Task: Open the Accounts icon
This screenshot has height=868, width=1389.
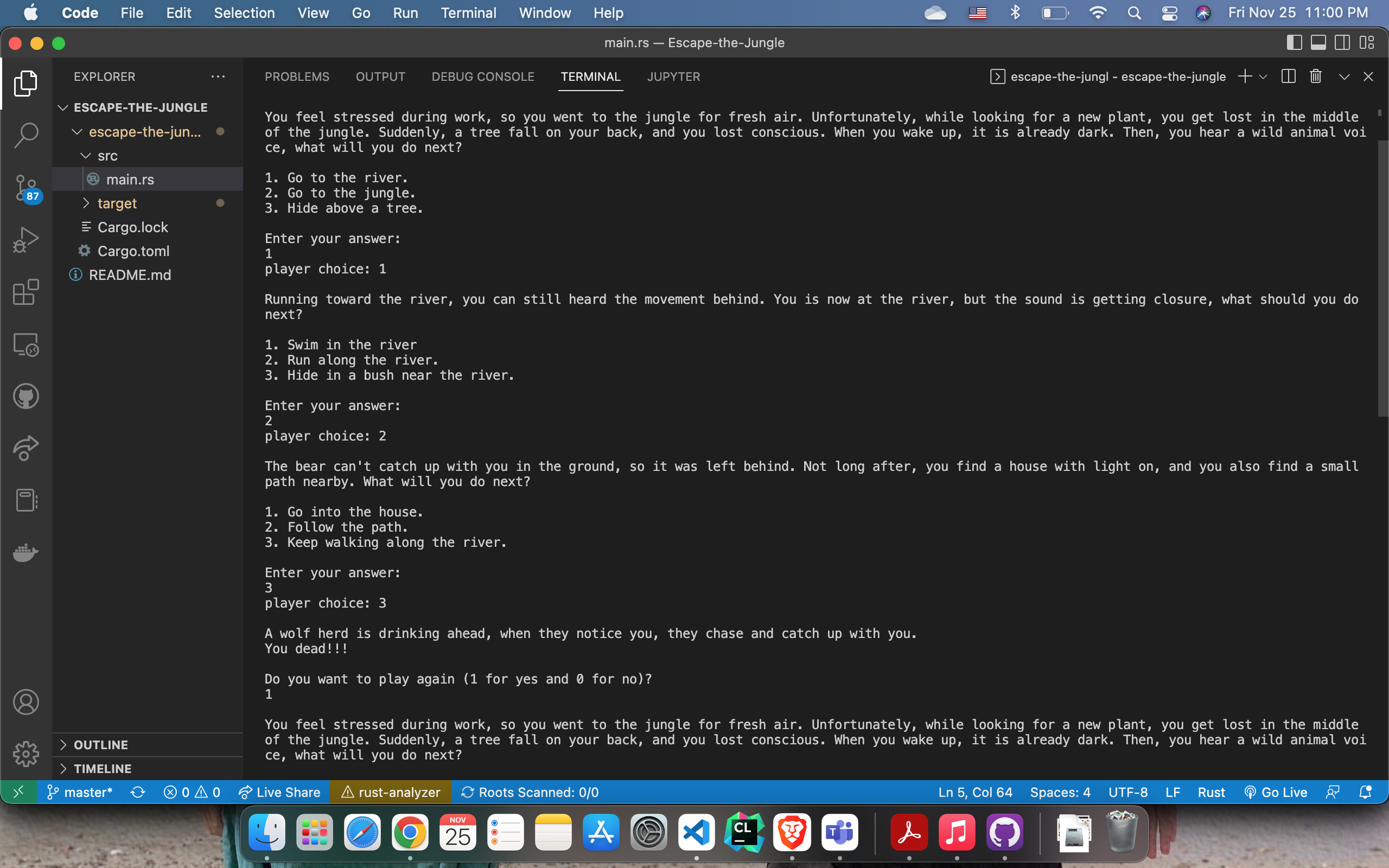Action: click(x=26, y=701)
